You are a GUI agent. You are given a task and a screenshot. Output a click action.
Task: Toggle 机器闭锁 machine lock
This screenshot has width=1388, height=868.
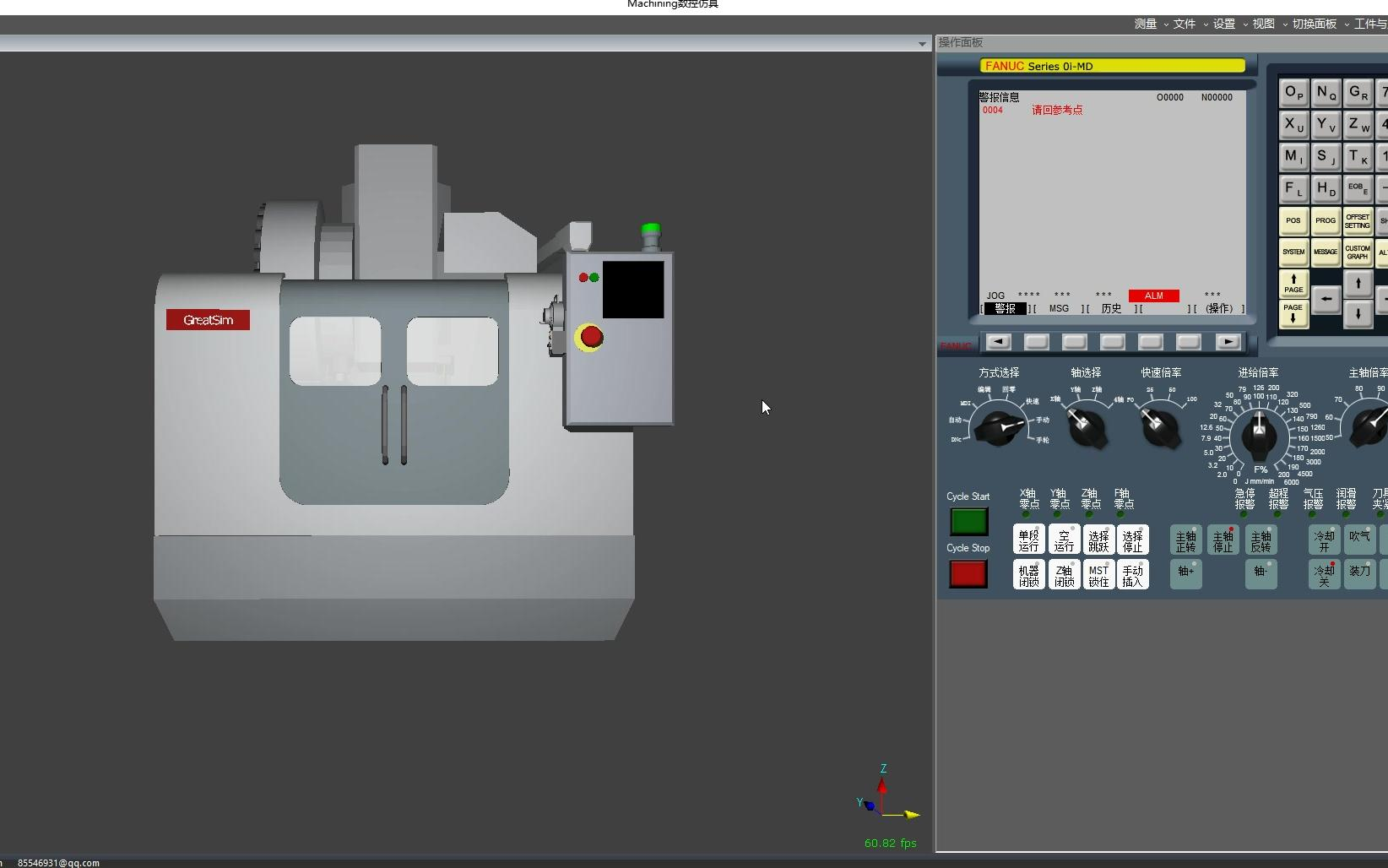1029,574
